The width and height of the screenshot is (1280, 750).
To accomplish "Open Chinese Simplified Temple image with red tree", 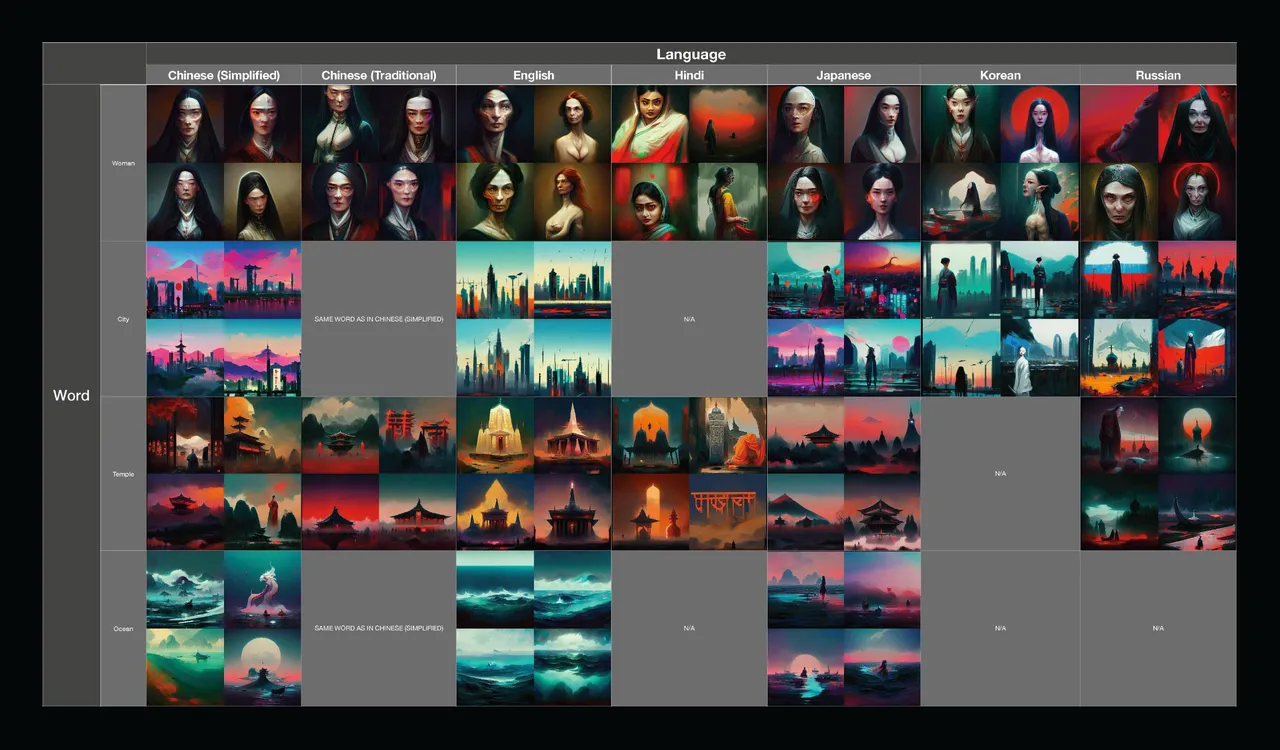I will click(185, 435).
